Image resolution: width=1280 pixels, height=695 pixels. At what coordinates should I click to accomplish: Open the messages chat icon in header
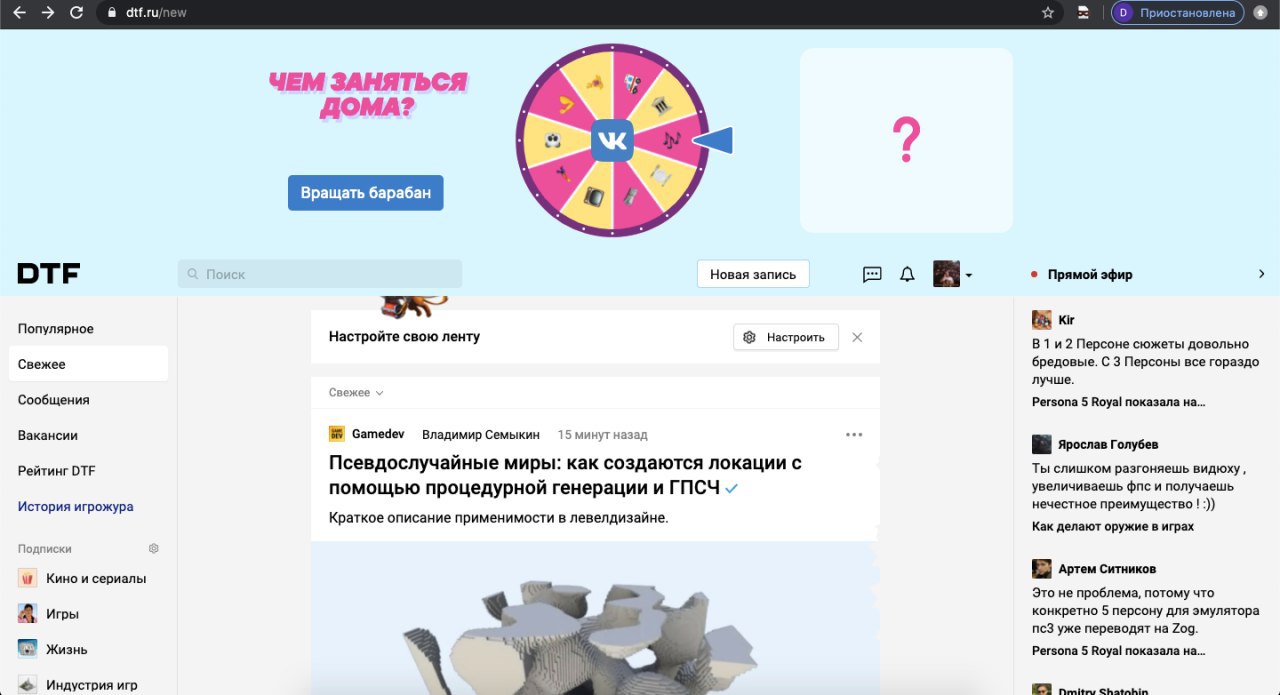(x=872, y=274)
